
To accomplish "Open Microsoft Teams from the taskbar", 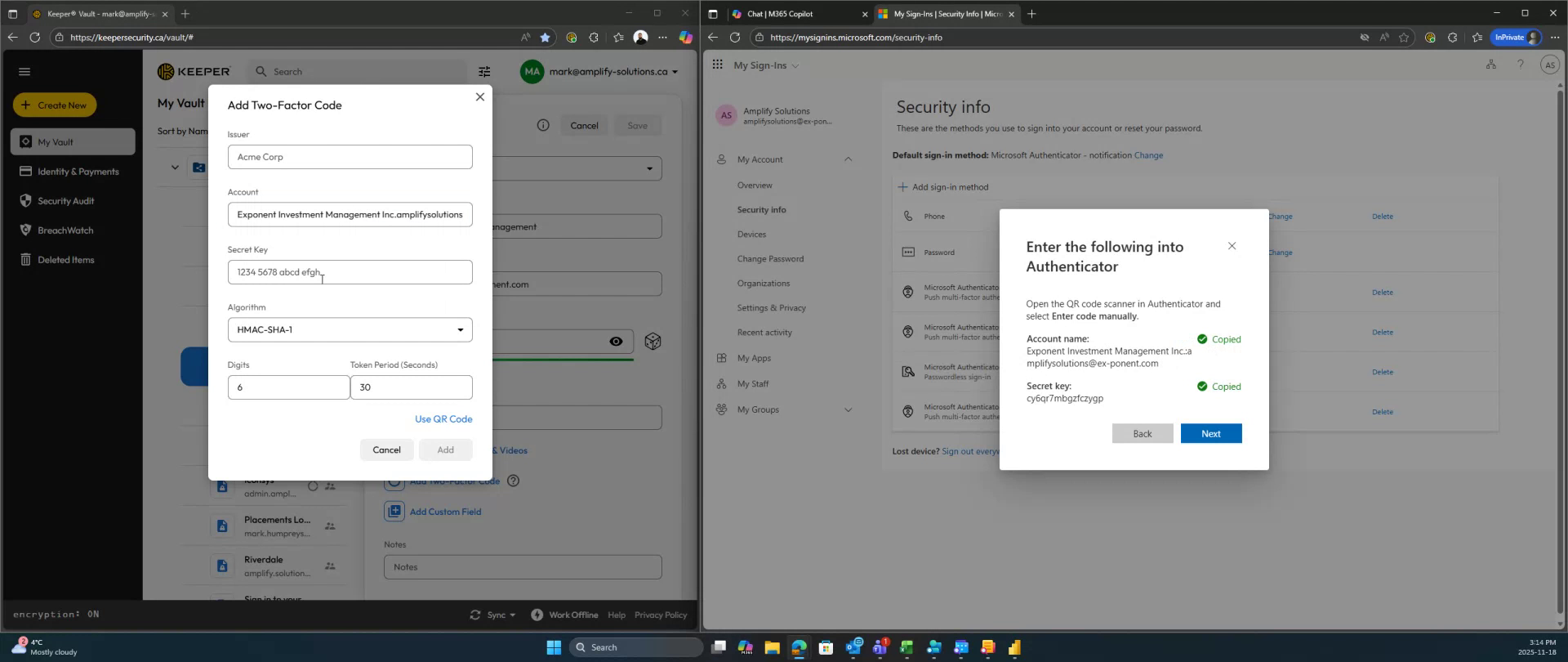I will click(x=880, y=647).
